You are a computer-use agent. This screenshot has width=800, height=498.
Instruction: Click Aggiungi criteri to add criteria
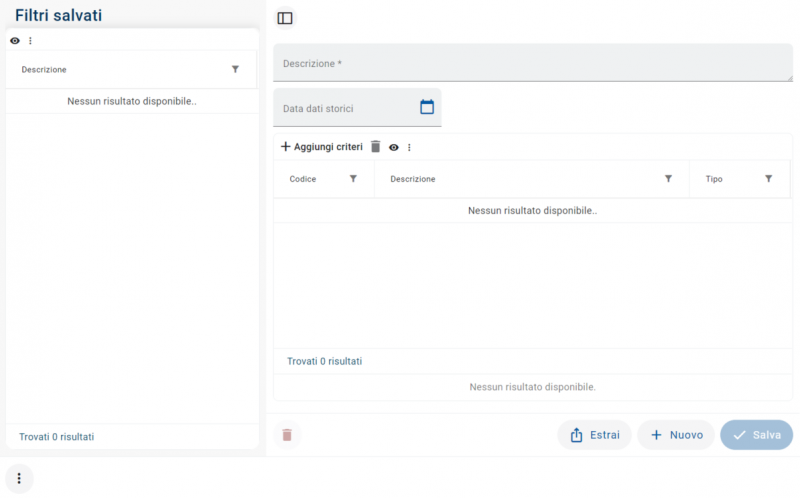point(321,147)
